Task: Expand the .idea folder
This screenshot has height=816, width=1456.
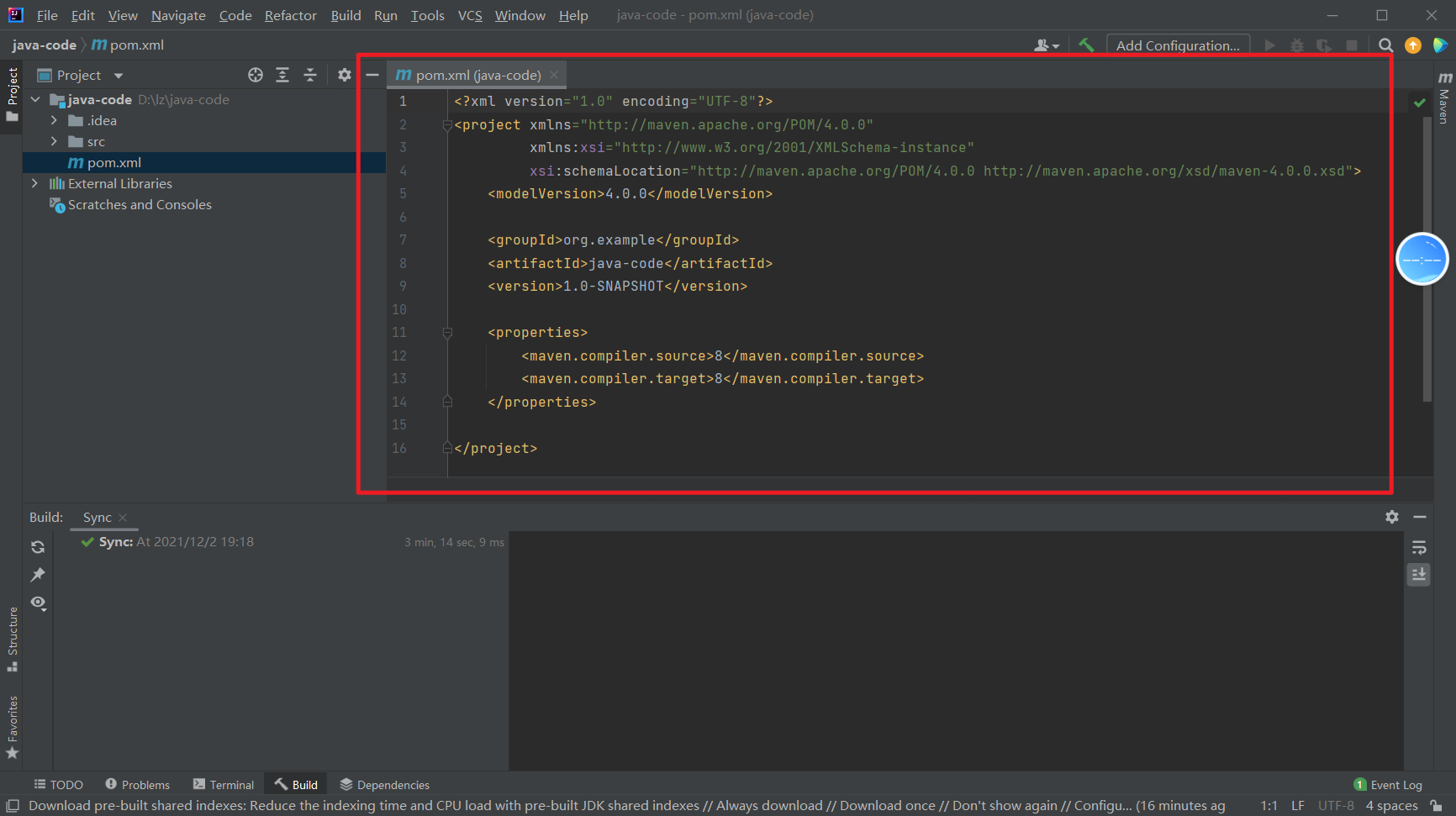Action: [55, 120]
